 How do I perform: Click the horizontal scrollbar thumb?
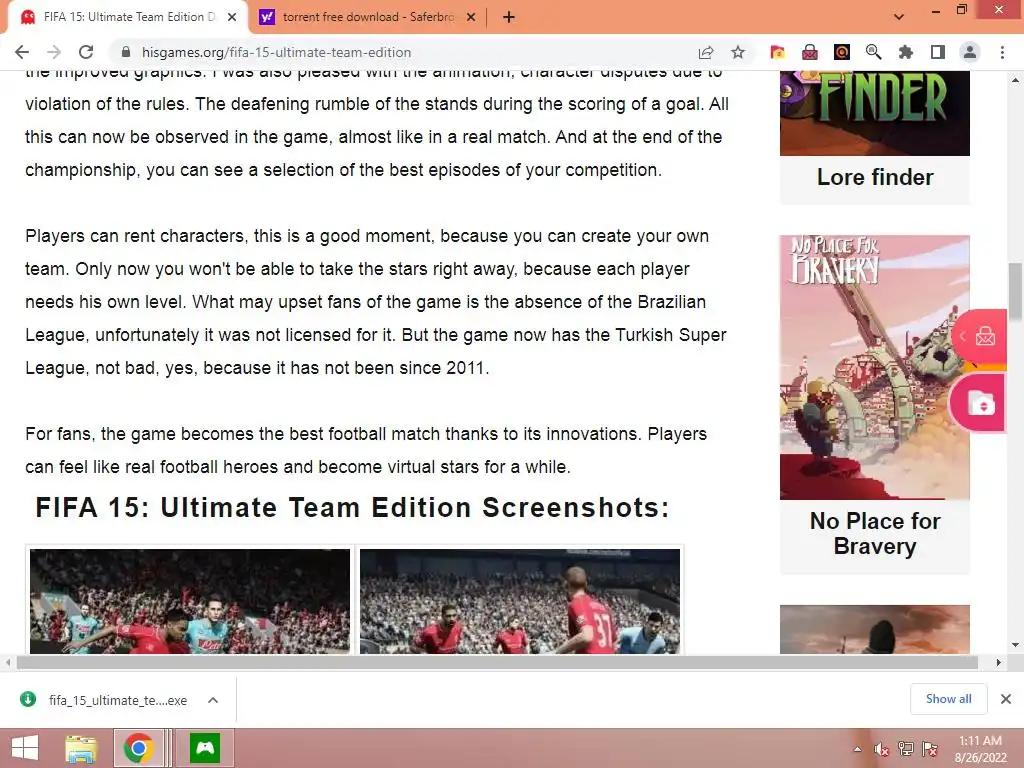pyautogui.click(x=497, y=663)
